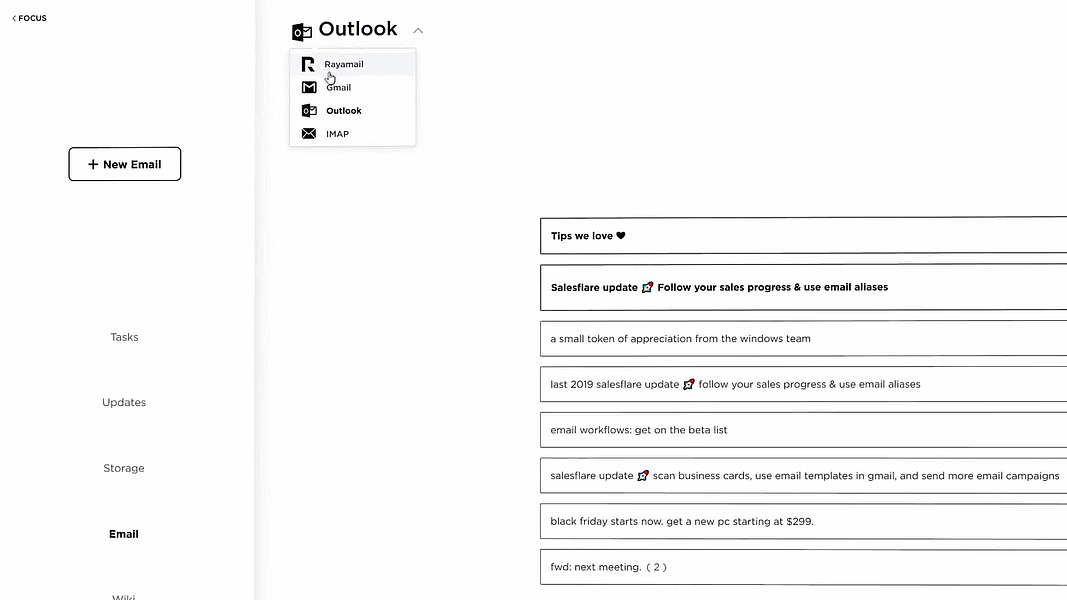
Task: Open the Tasks section in sidebar
Action: 125,337
